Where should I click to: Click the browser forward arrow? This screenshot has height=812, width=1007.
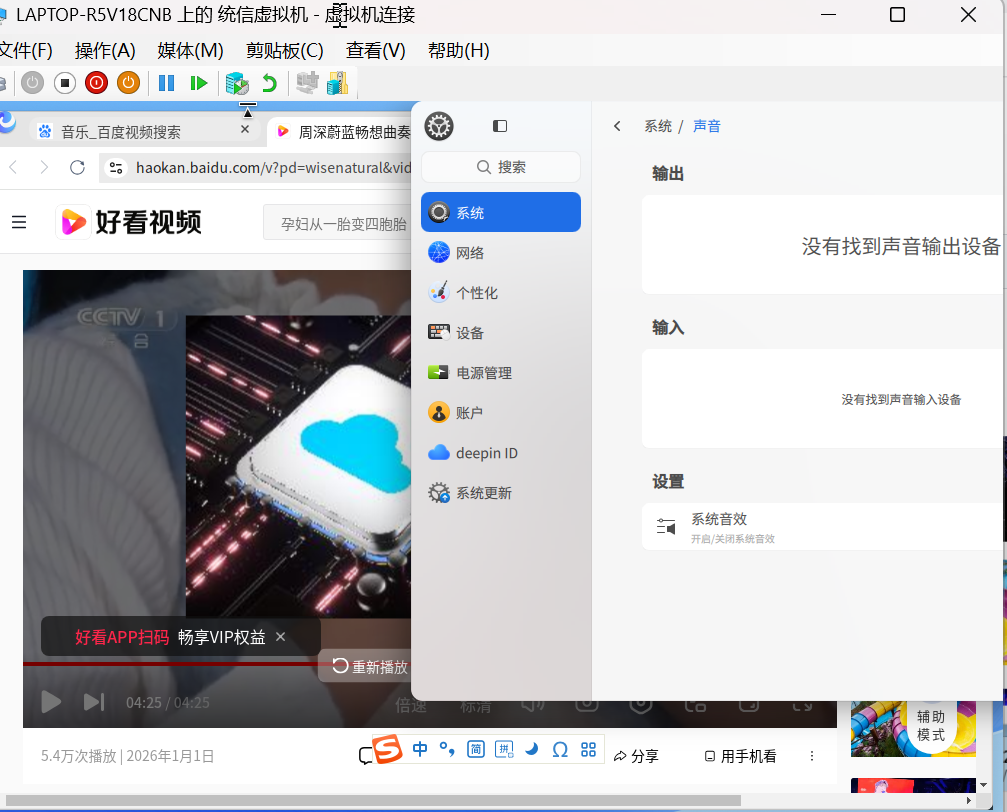coord(44,168)
